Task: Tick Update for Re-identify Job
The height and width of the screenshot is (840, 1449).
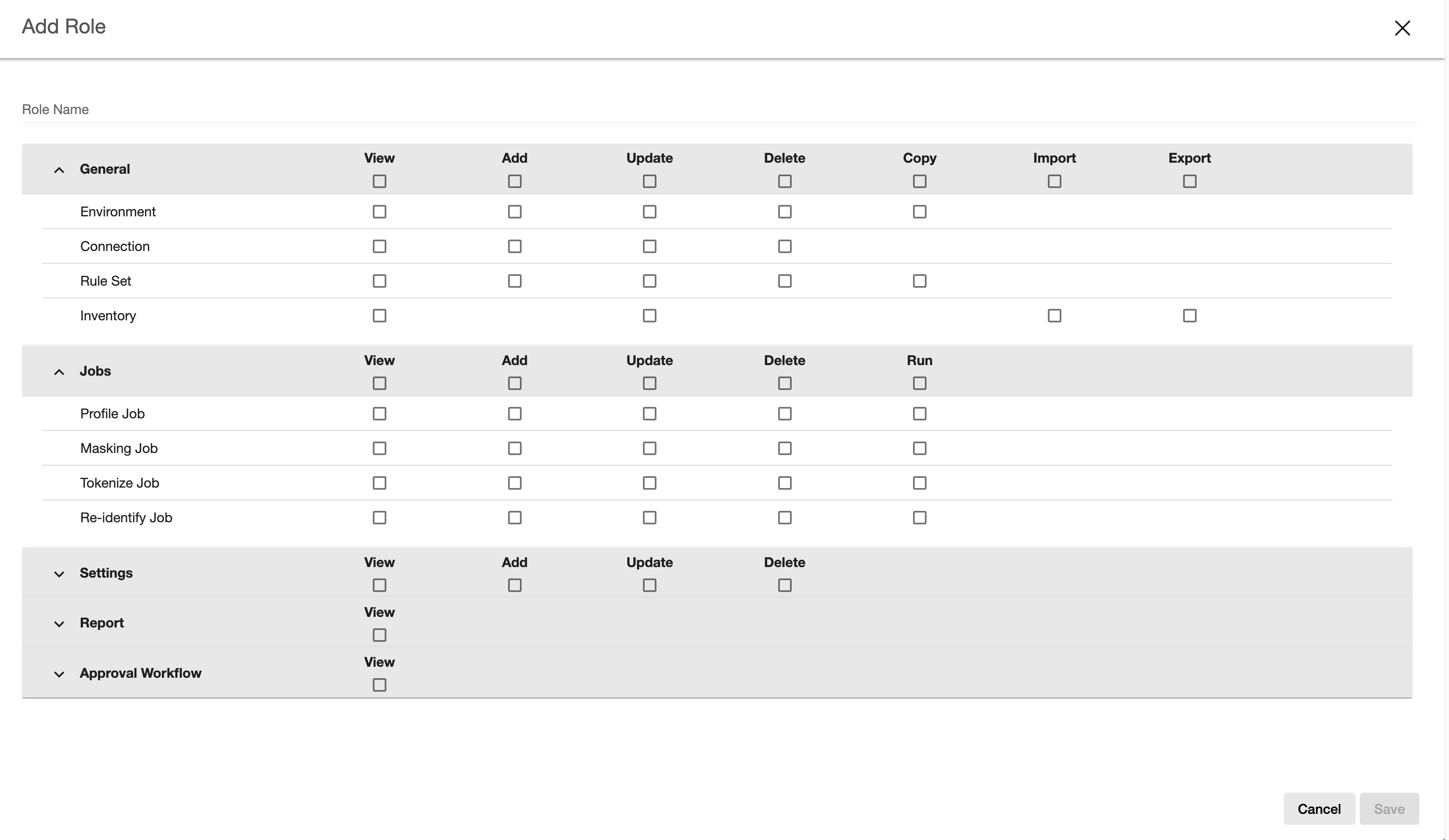Action: click(x=649, y=518)
